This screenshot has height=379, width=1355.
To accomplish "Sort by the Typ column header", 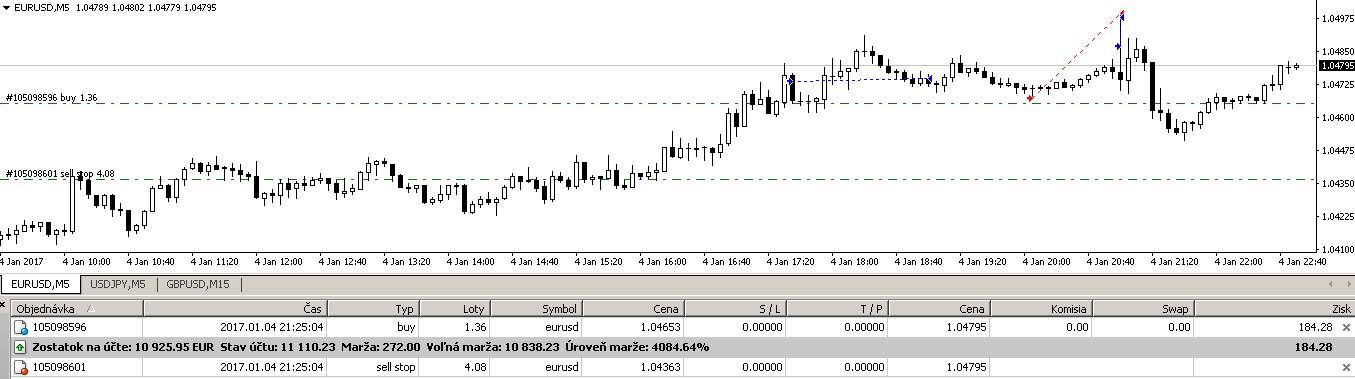I will (x=373, y=309).
